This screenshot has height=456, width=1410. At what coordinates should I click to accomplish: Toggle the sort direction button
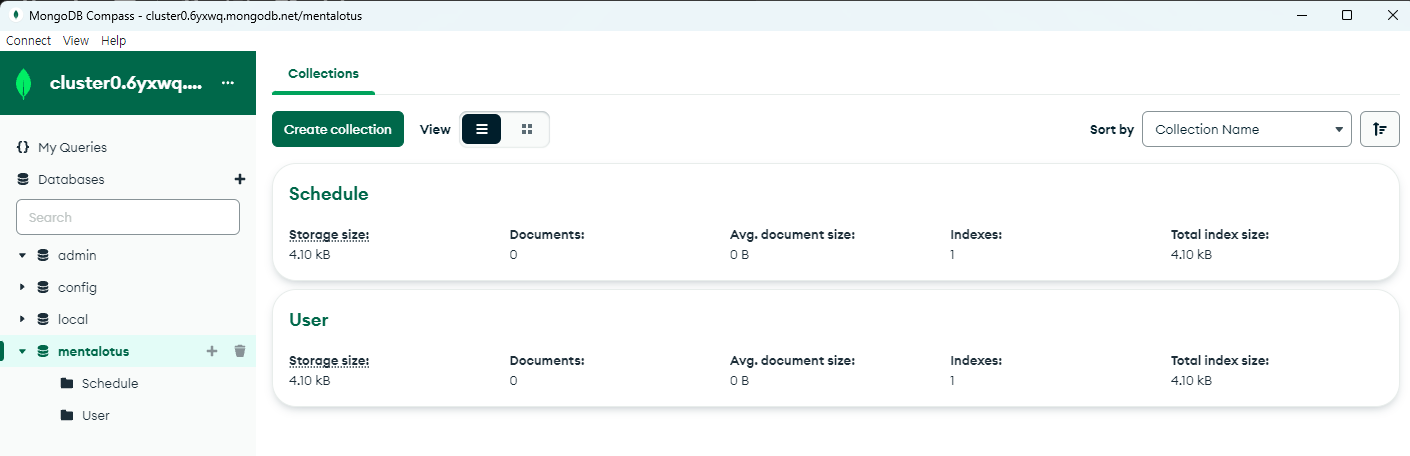pos(1379,129)
